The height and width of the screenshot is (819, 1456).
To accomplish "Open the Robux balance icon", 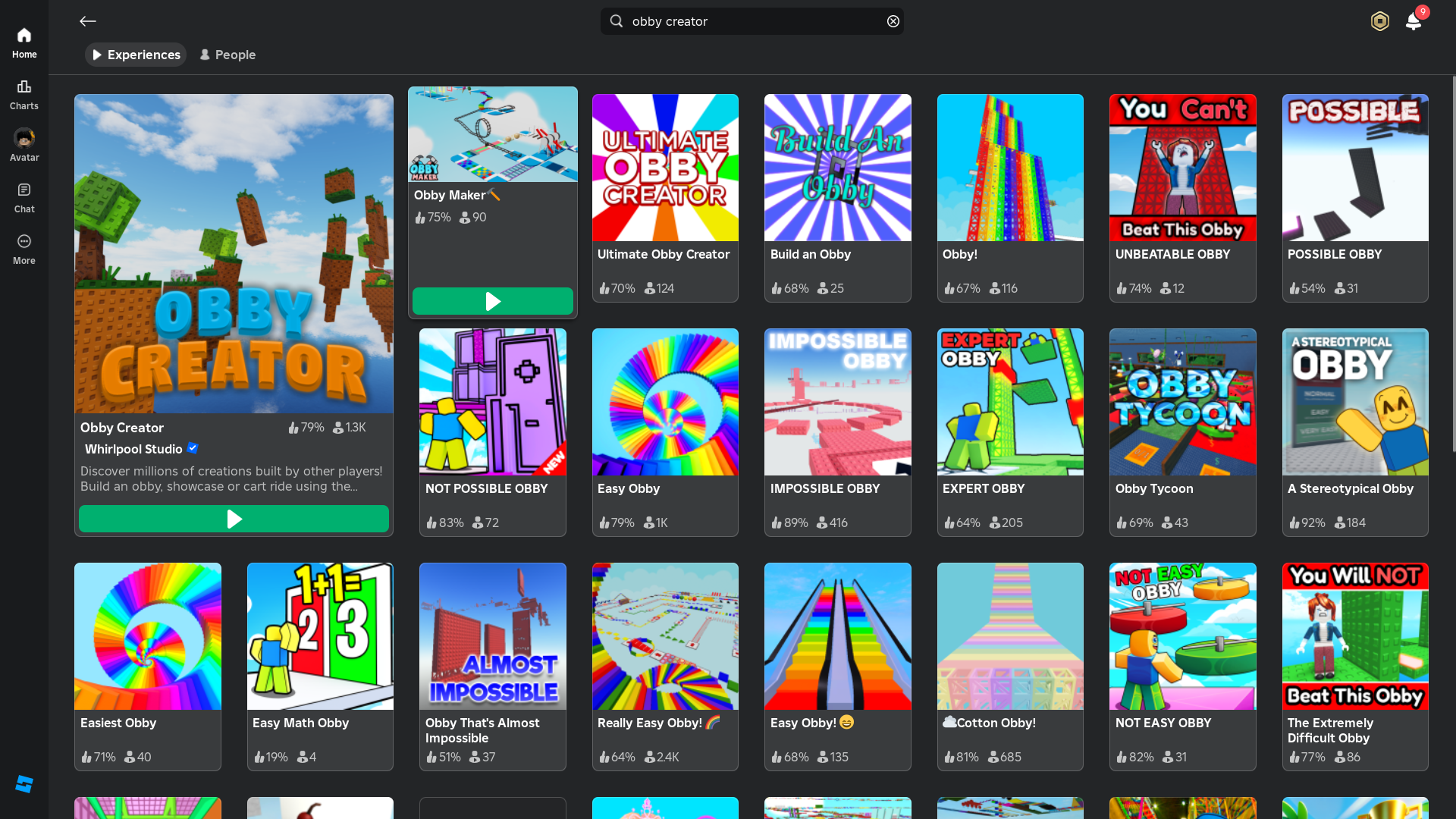I will tap(1379, 21).
